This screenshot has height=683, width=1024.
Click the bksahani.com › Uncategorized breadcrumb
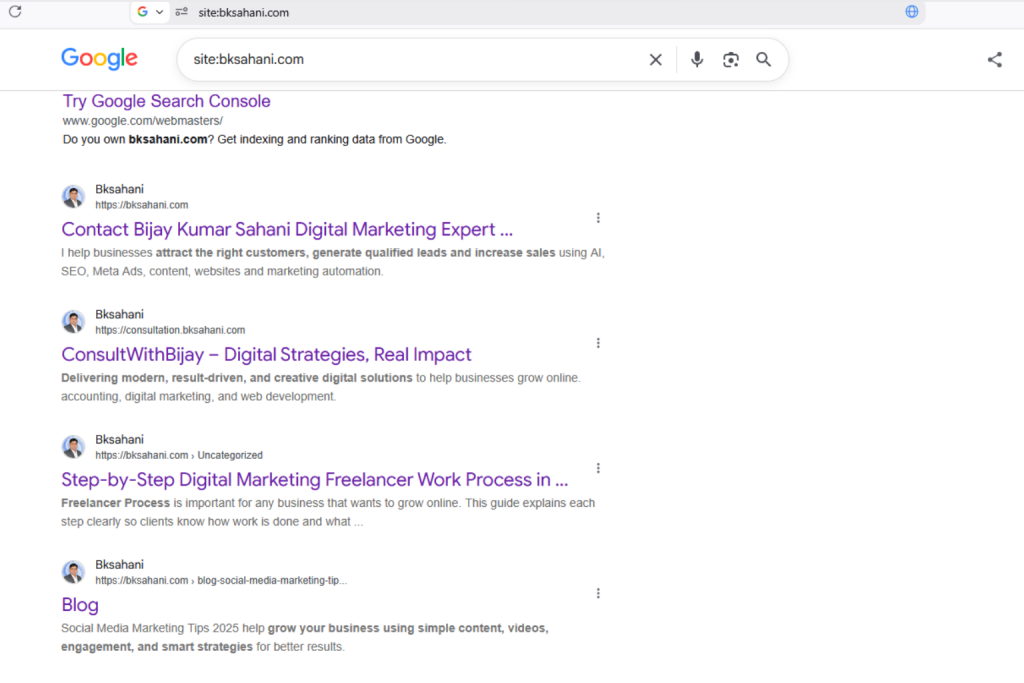[x=179, y=455]
